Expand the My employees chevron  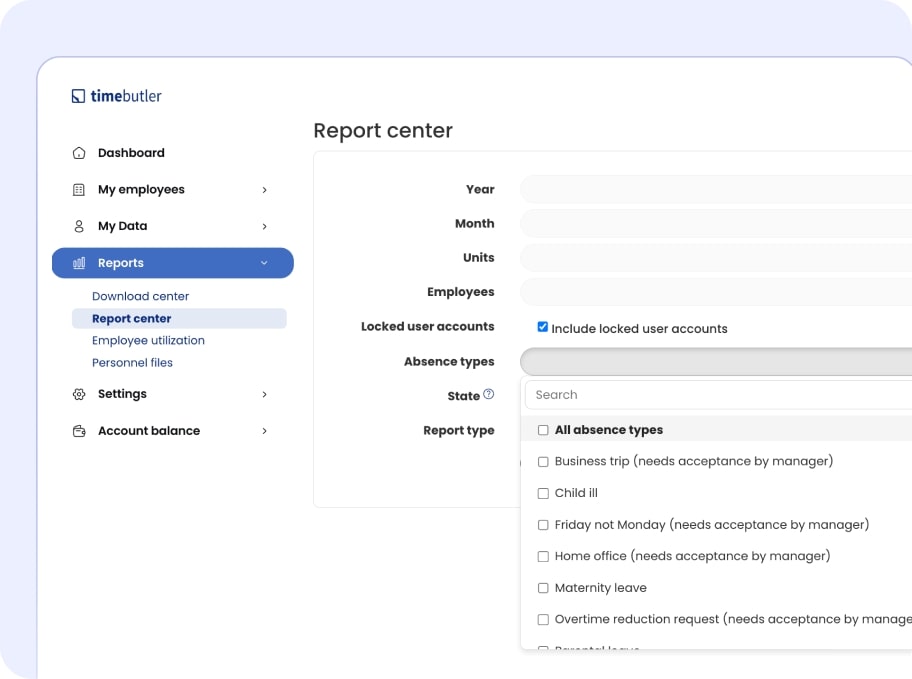coord(264,190)
